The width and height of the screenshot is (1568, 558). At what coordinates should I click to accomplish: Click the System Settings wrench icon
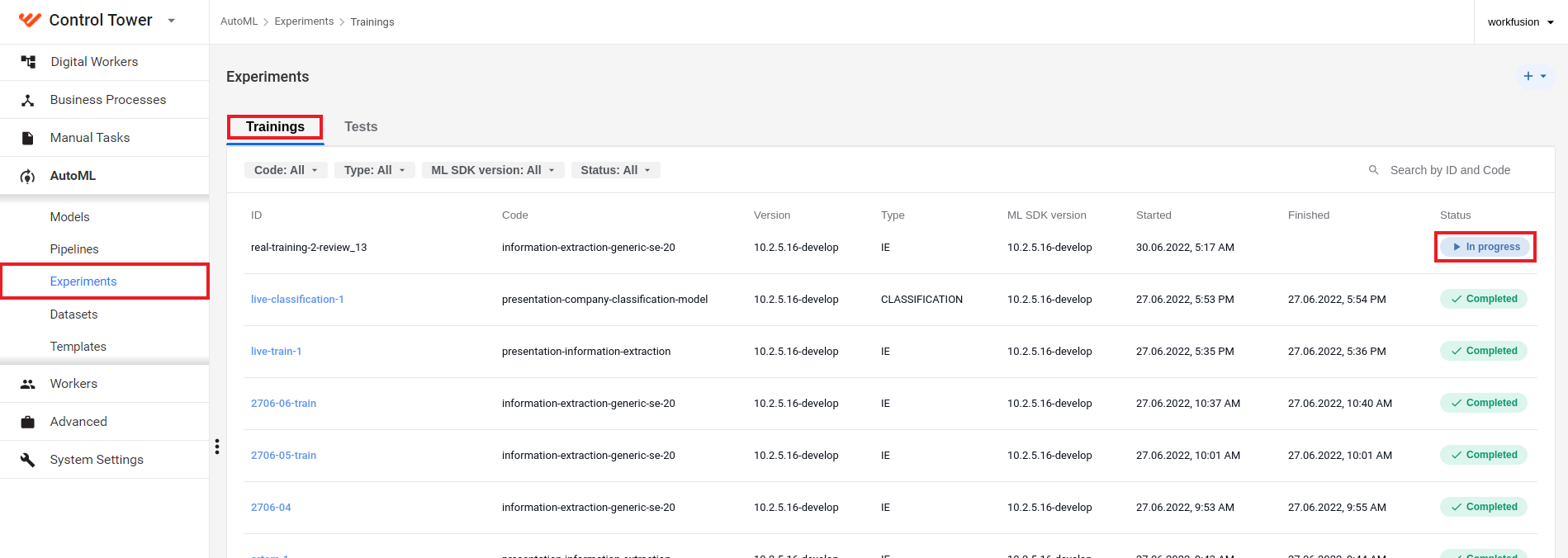click(28, 460)
